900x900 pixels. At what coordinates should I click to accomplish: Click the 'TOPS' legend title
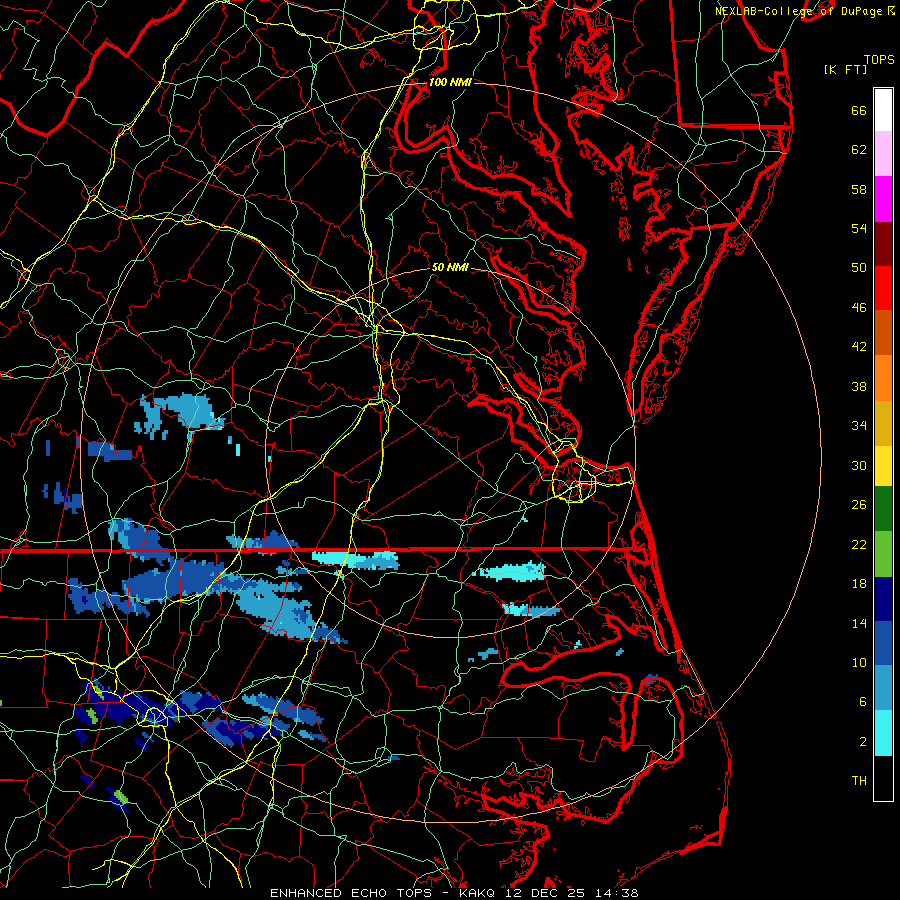pos(879,60)
